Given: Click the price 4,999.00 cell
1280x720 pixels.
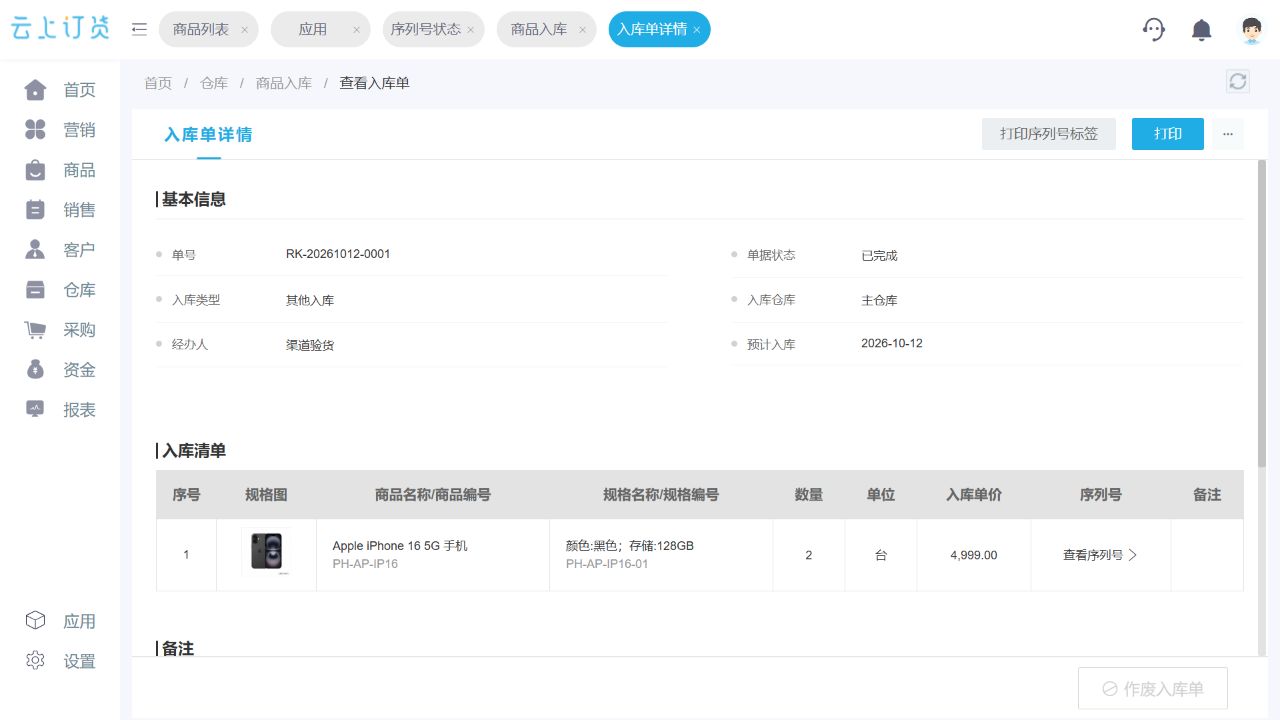Looking at the screenshot, I should tap(974, 555).
